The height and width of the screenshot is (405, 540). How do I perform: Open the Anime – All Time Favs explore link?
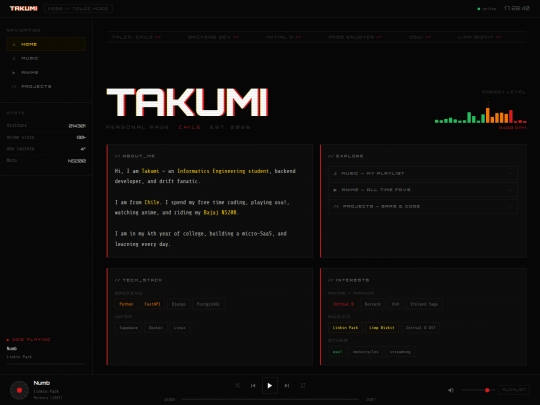423,190
